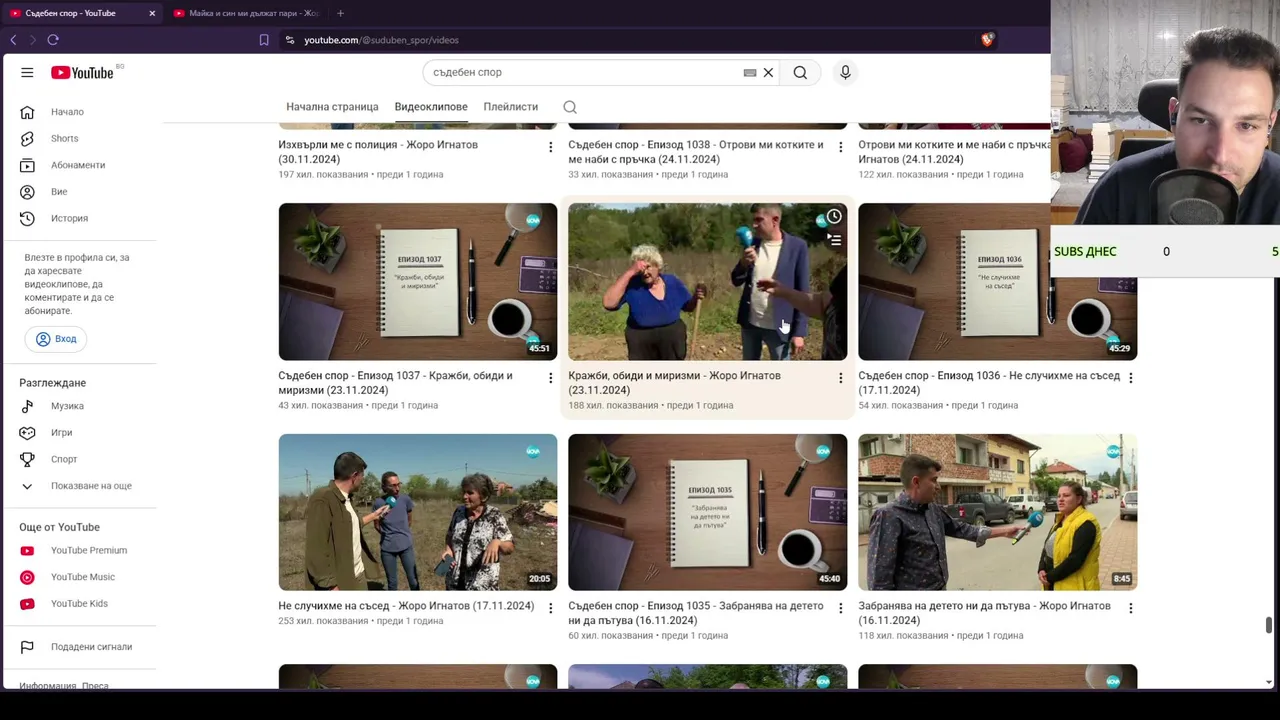This screenshot has height=720, width=1280.
Task: Open options for Забранява на детето - Жоро Игнатов
Action: (1130, 607)
